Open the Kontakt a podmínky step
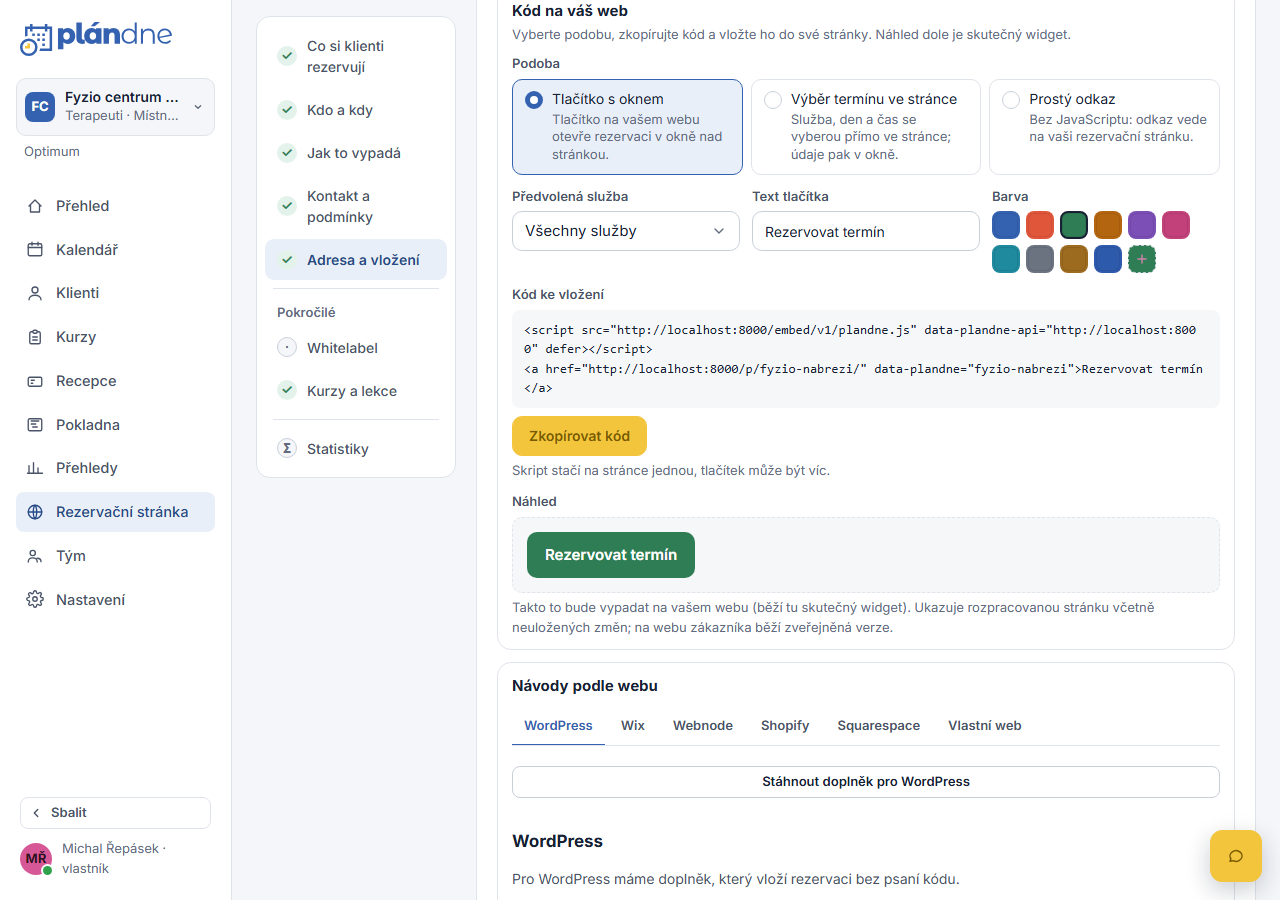 pos(356,207)
